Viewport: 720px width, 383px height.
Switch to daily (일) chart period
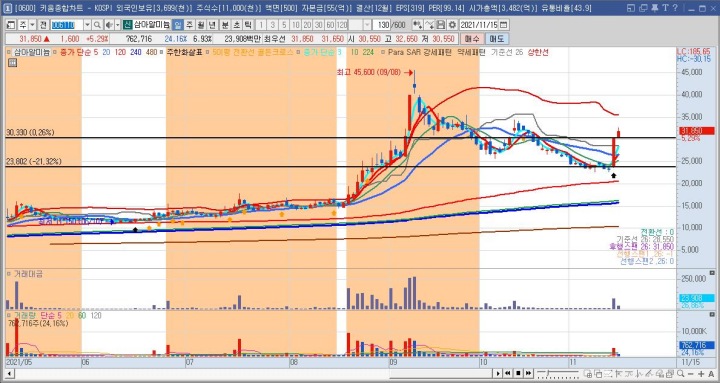(178, 25)
